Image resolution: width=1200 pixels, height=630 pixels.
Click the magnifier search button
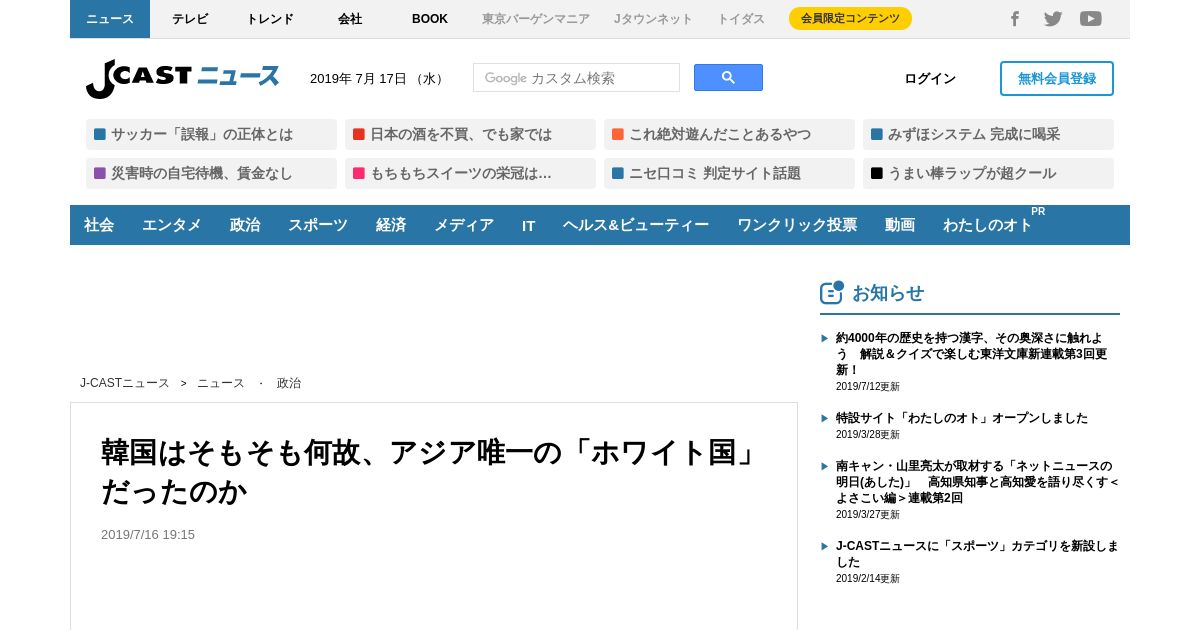(x=728, y=78)
